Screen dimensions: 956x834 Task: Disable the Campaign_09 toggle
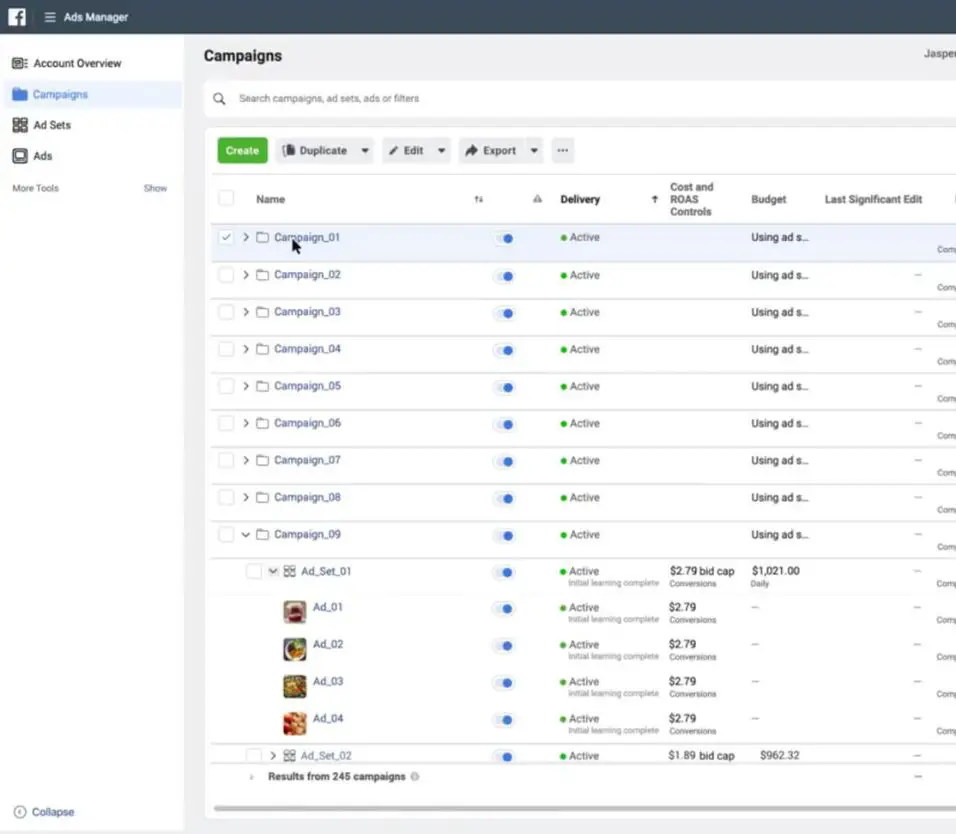pos(504,535)
